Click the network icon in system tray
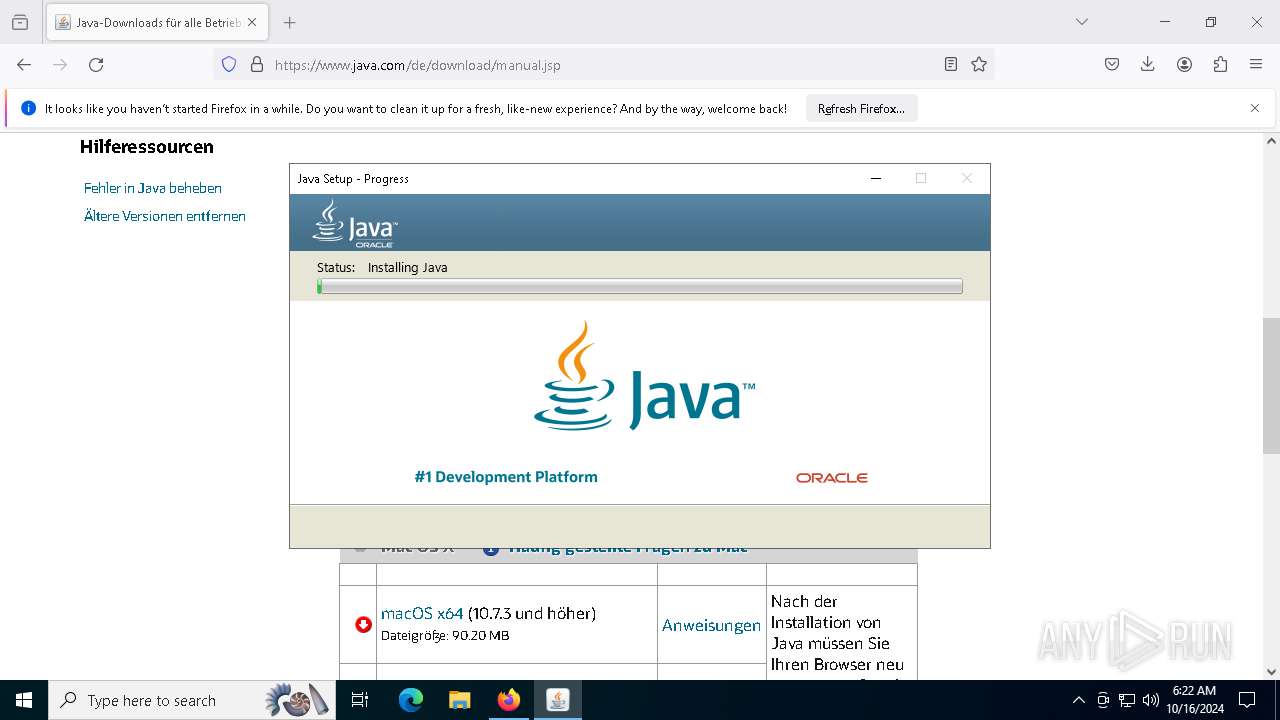 1127,700
